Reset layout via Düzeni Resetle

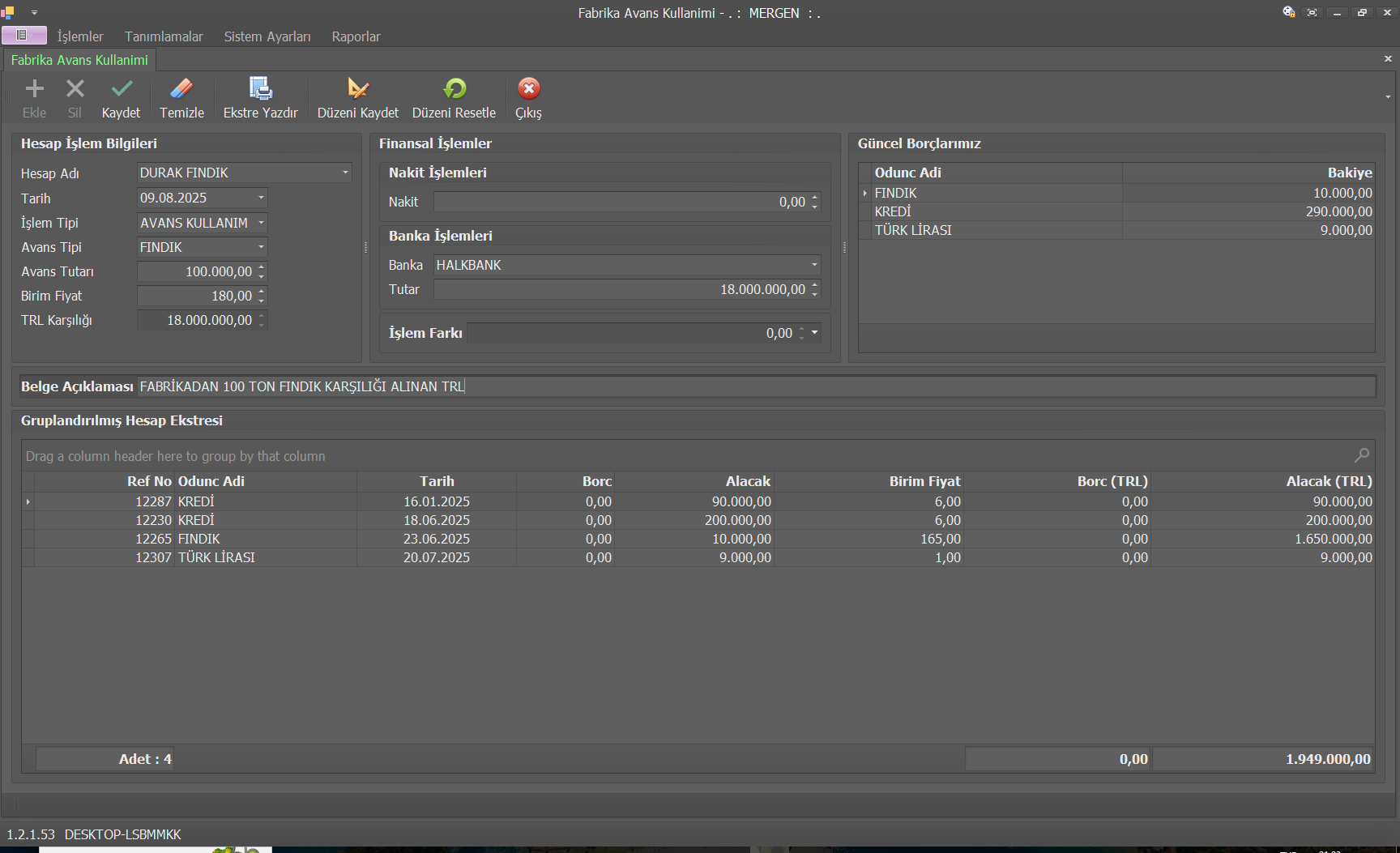point(454,89)
